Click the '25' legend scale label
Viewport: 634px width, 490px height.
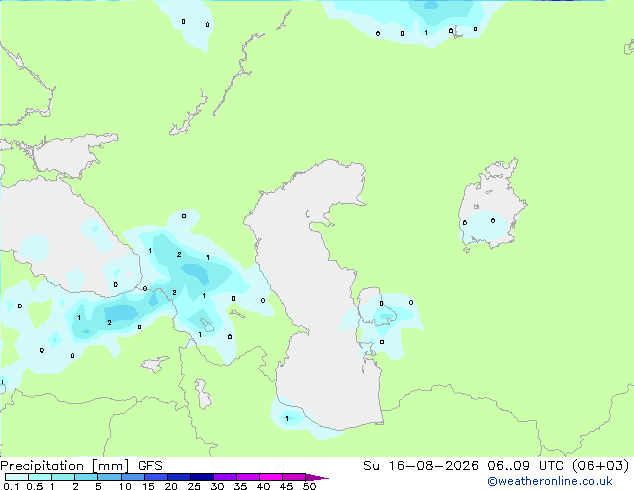tap(194, 486)
